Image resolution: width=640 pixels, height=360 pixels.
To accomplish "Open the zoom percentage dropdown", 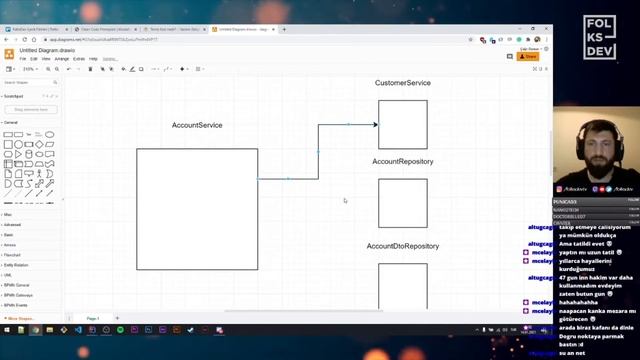I will coord(30,69).
